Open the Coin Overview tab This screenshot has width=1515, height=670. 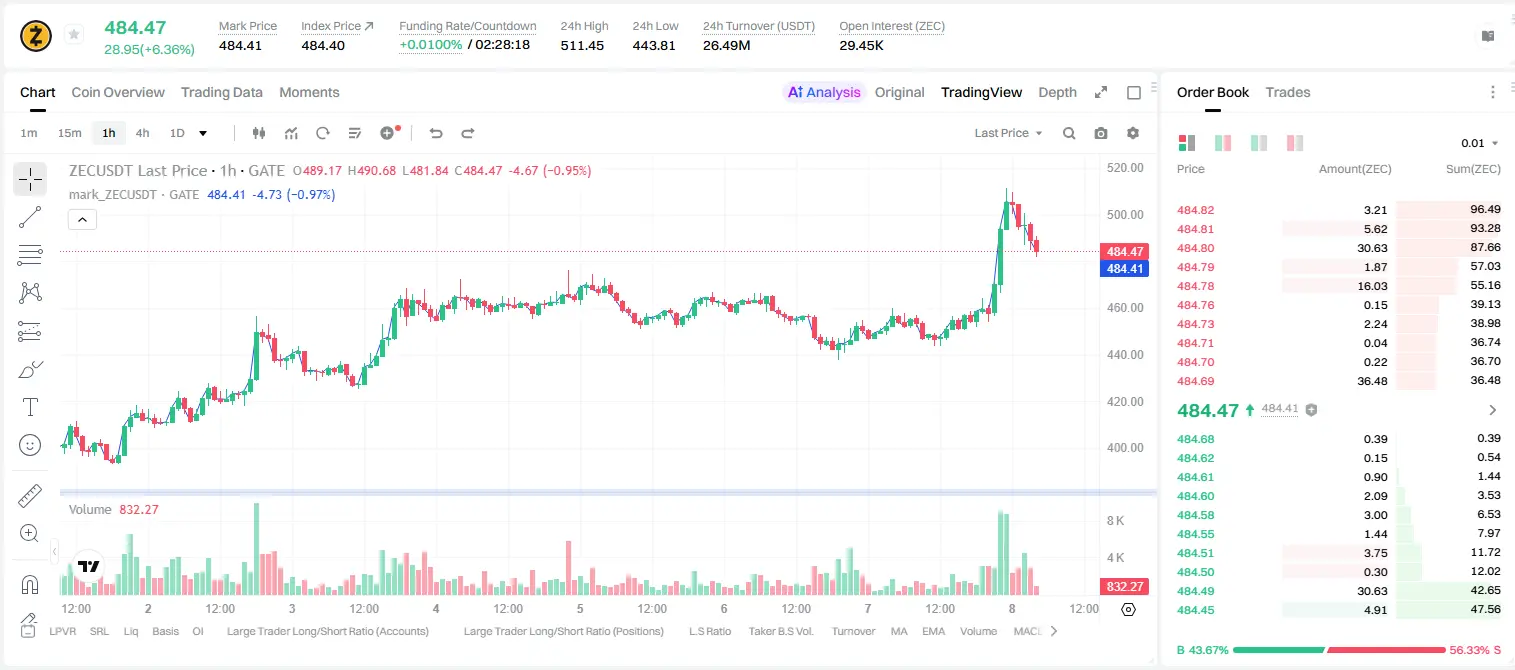coord(118,92)
